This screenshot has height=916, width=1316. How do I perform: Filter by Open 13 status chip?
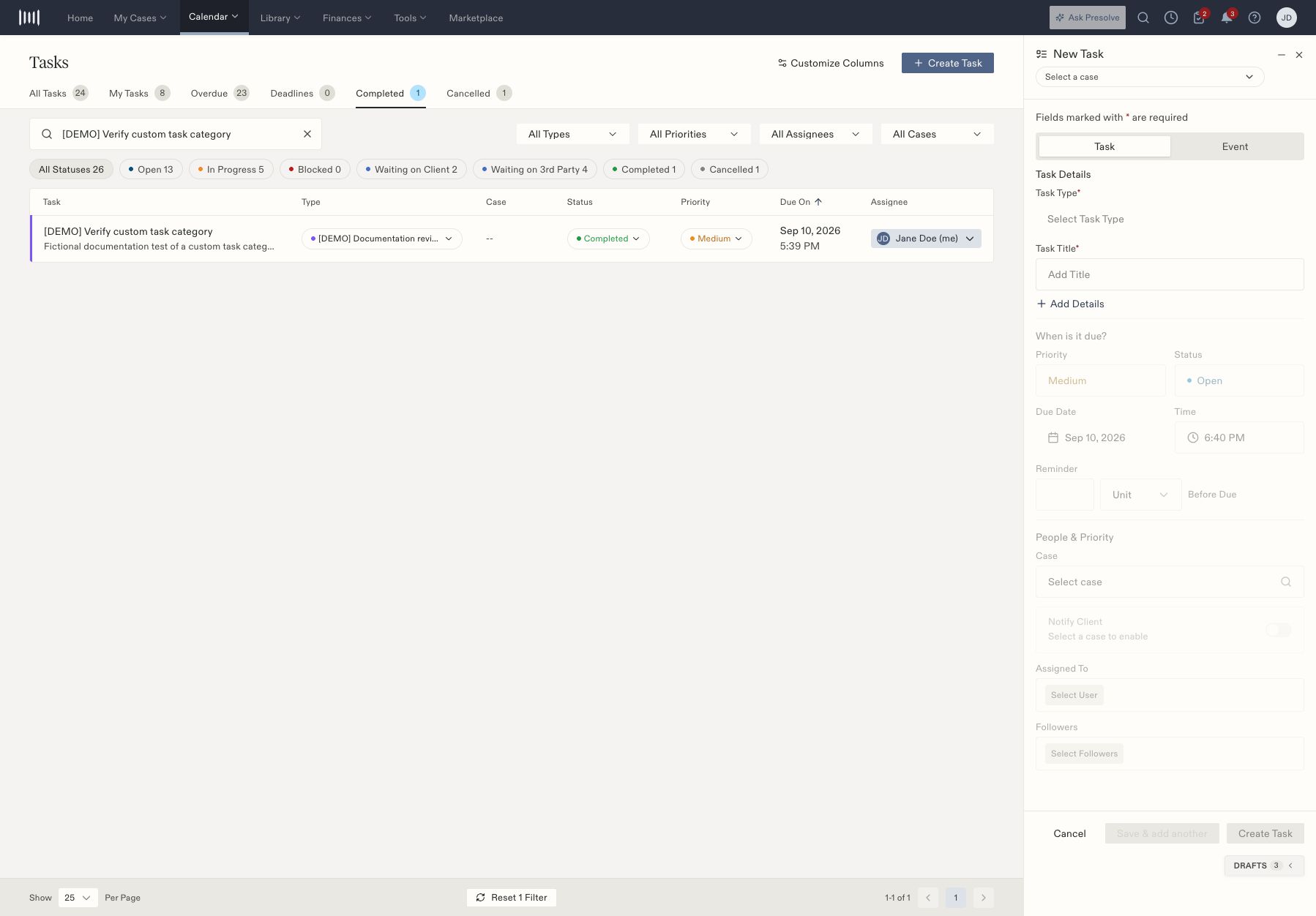[151, 170]
